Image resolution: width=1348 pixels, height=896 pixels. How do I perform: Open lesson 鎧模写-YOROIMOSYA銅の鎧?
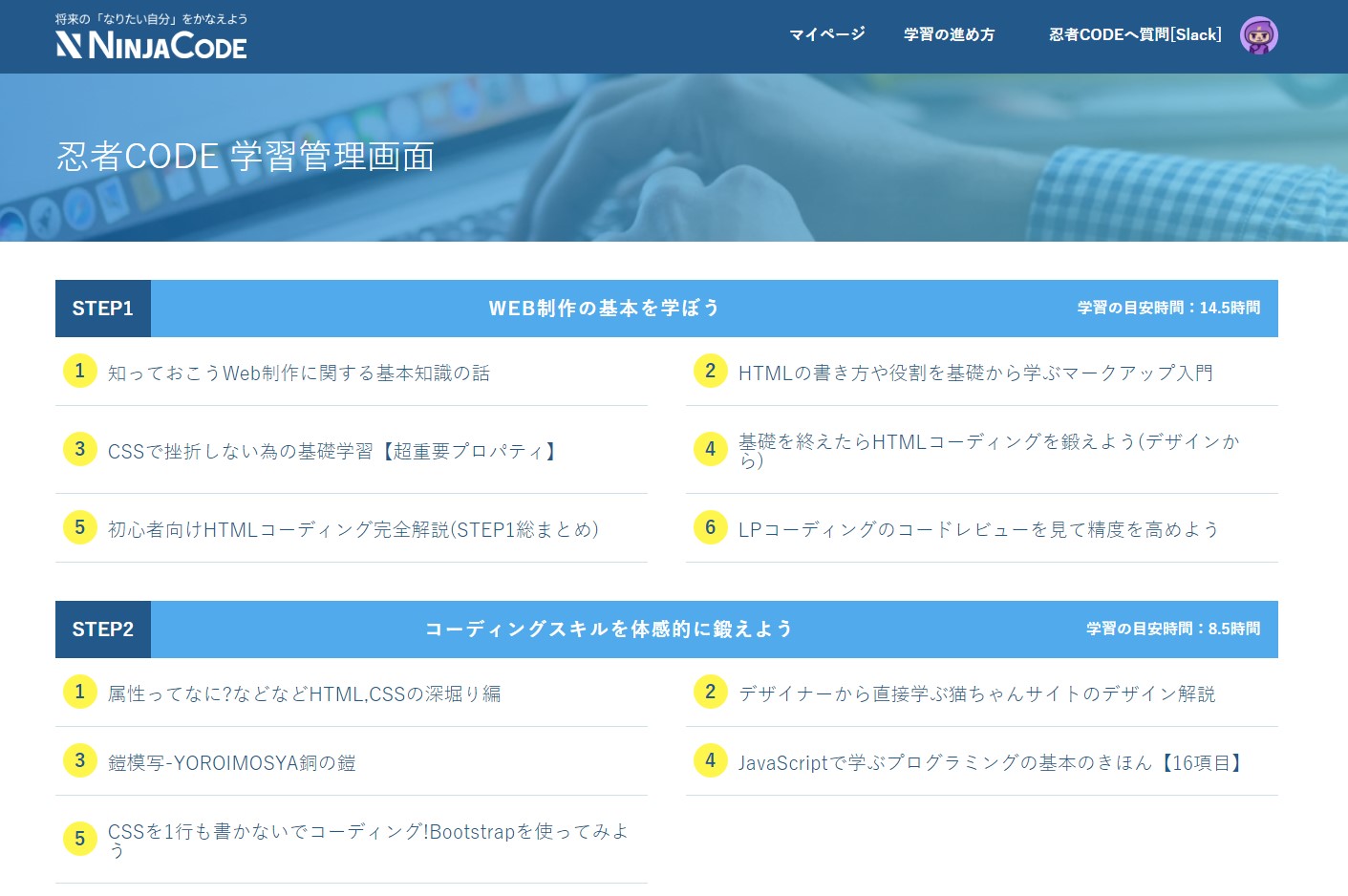232,762
